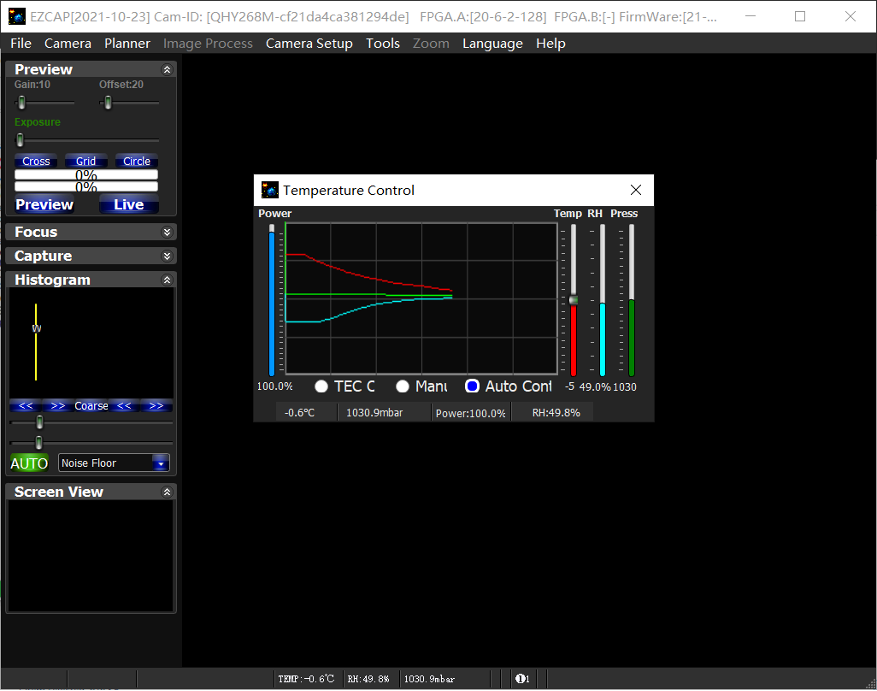Click the Cross overlay button
Image resolution: width=877 pixels, height=691 pixels.
click(36, 161)
